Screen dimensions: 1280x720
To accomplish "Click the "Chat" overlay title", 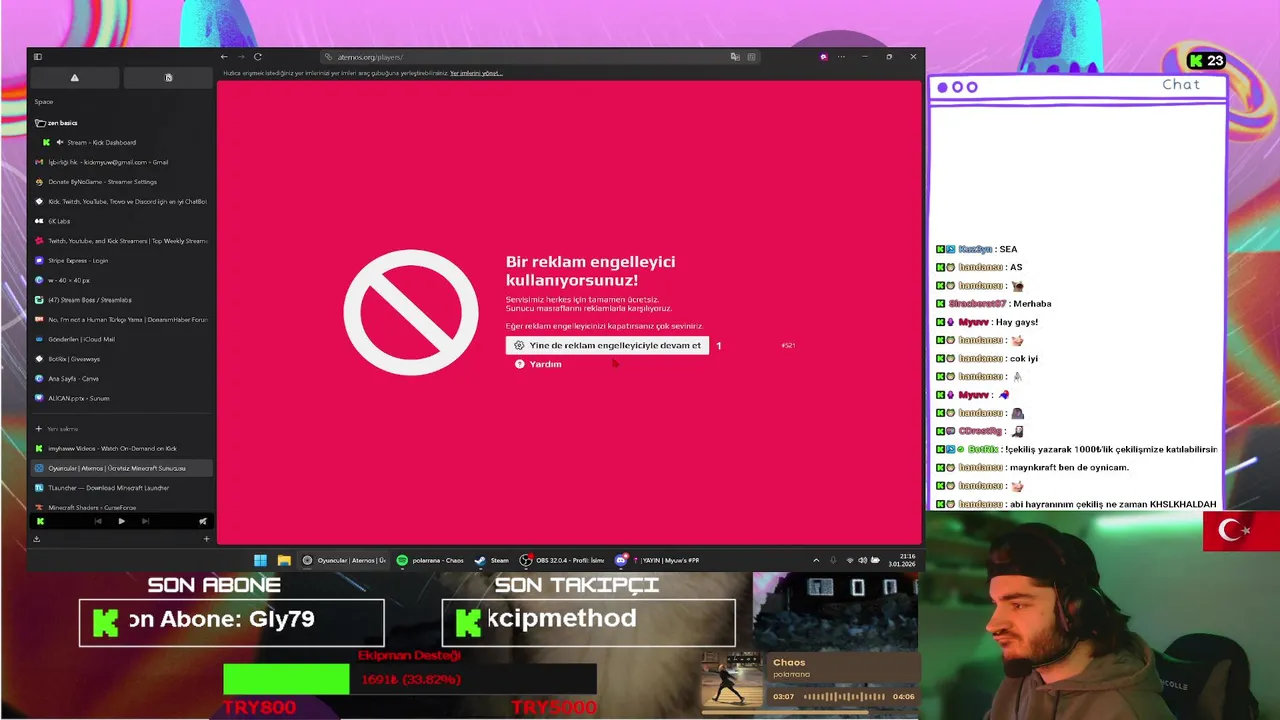I will coord(1180,85).
